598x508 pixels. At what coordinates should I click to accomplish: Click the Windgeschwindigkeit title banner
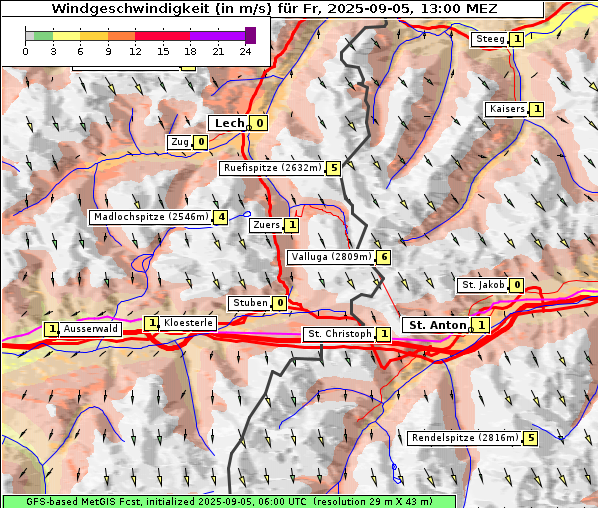click(x=273, y=9)
